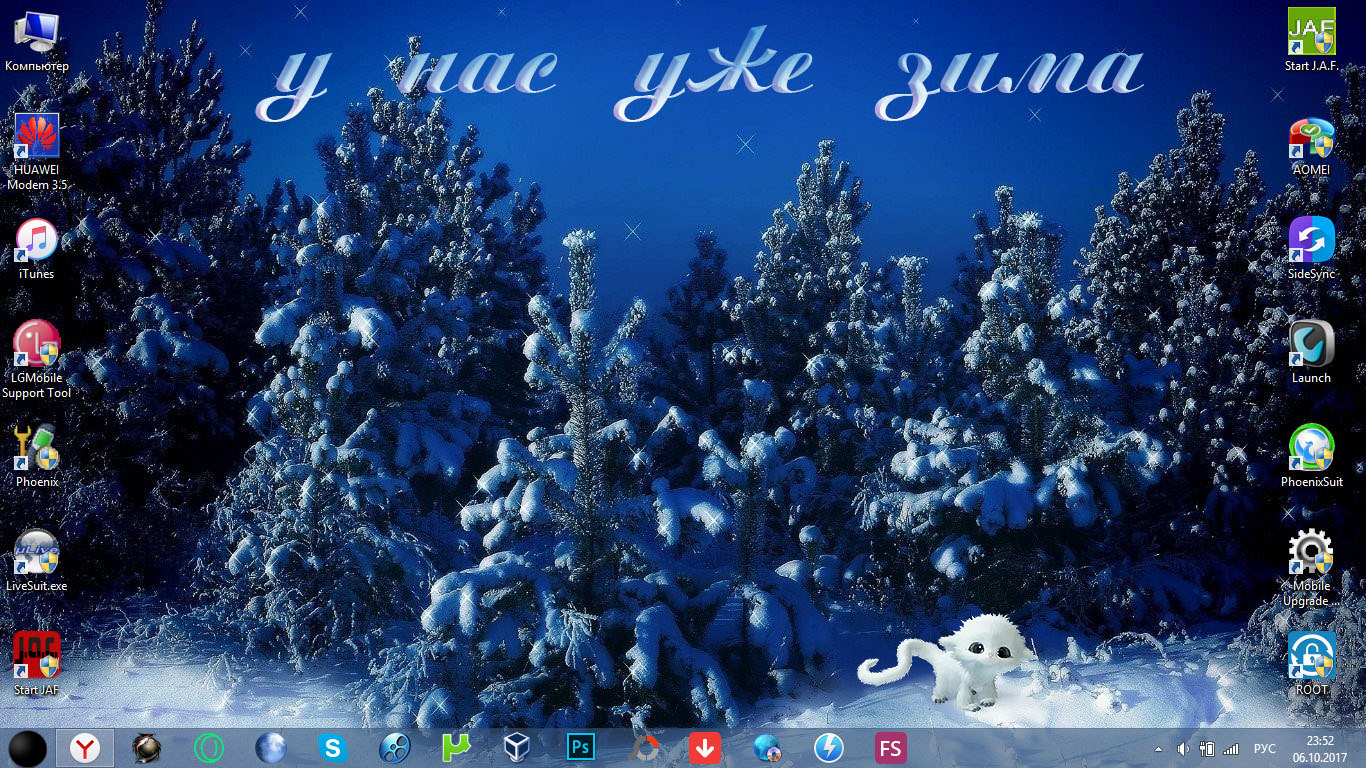Open Skype from the taskbar

[x=332, y=748]
